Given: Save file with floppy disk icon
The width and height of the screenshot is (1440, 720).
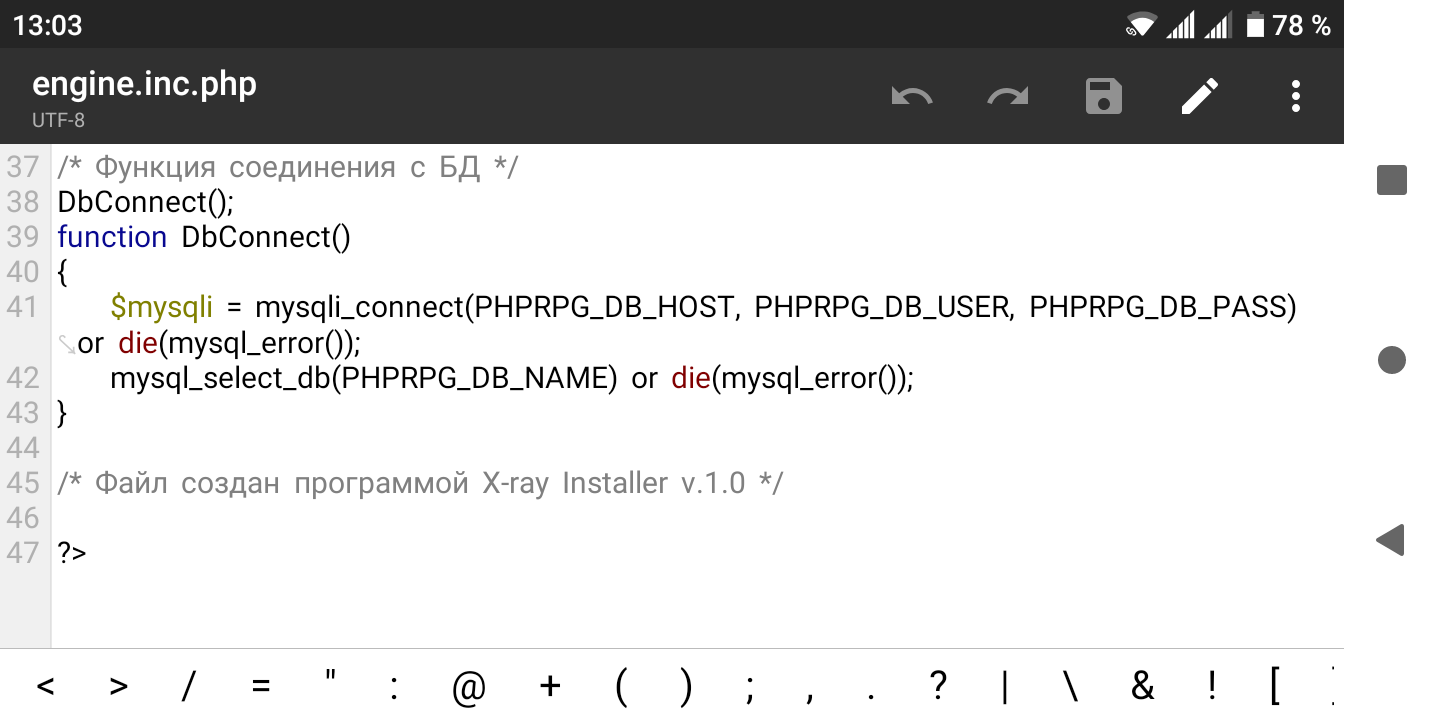Looking at the screenshot, I should pyautogui.click(x=1104, y=96).
